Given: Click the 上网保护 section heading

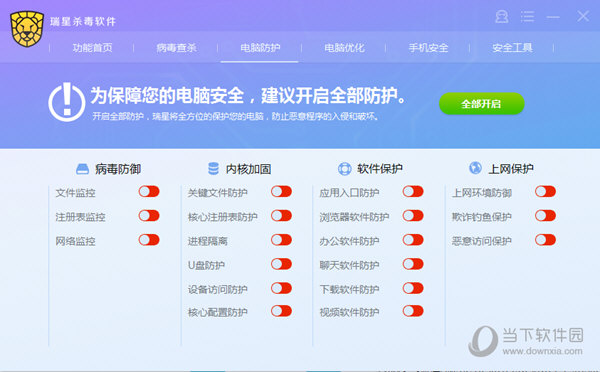Looking at the screenshot, I should [511, 169].
